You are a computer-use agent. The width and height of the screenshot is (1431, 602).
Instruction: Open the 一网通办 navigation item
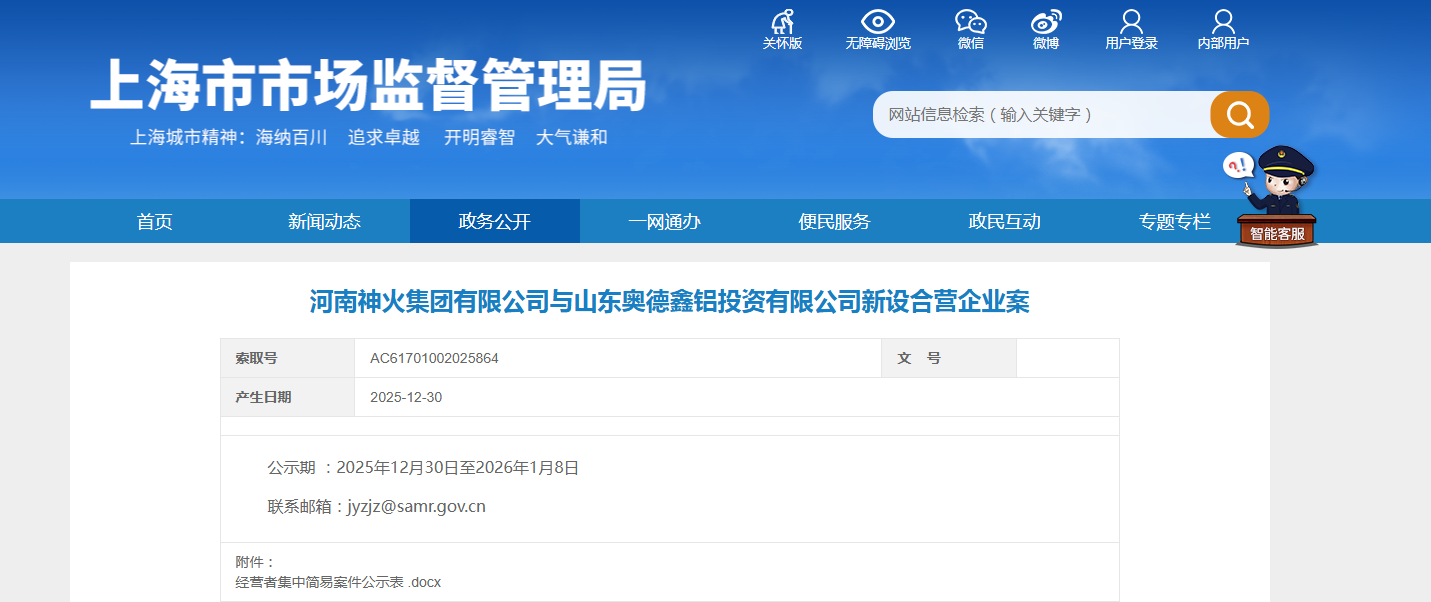point(664,222)
